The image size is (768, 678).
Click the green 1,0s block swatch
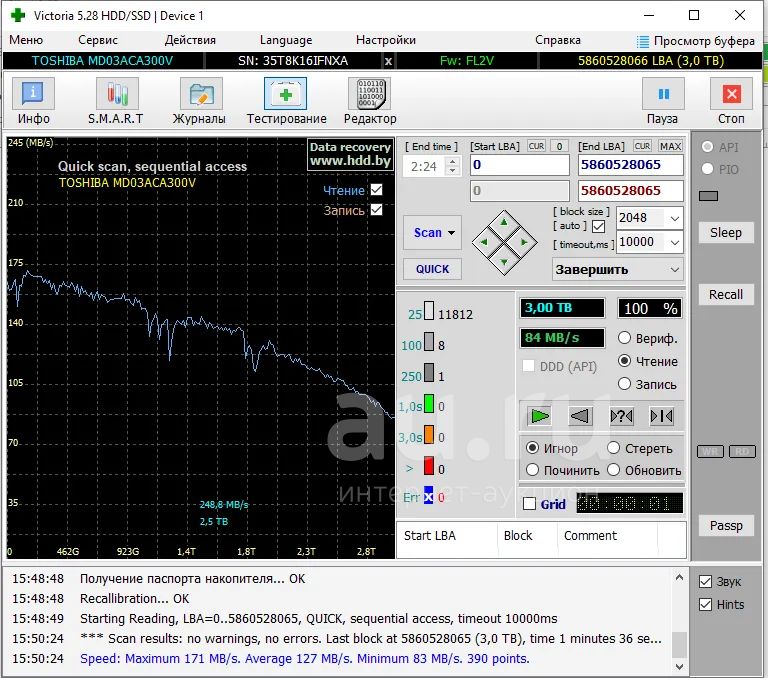click(429, 404)
